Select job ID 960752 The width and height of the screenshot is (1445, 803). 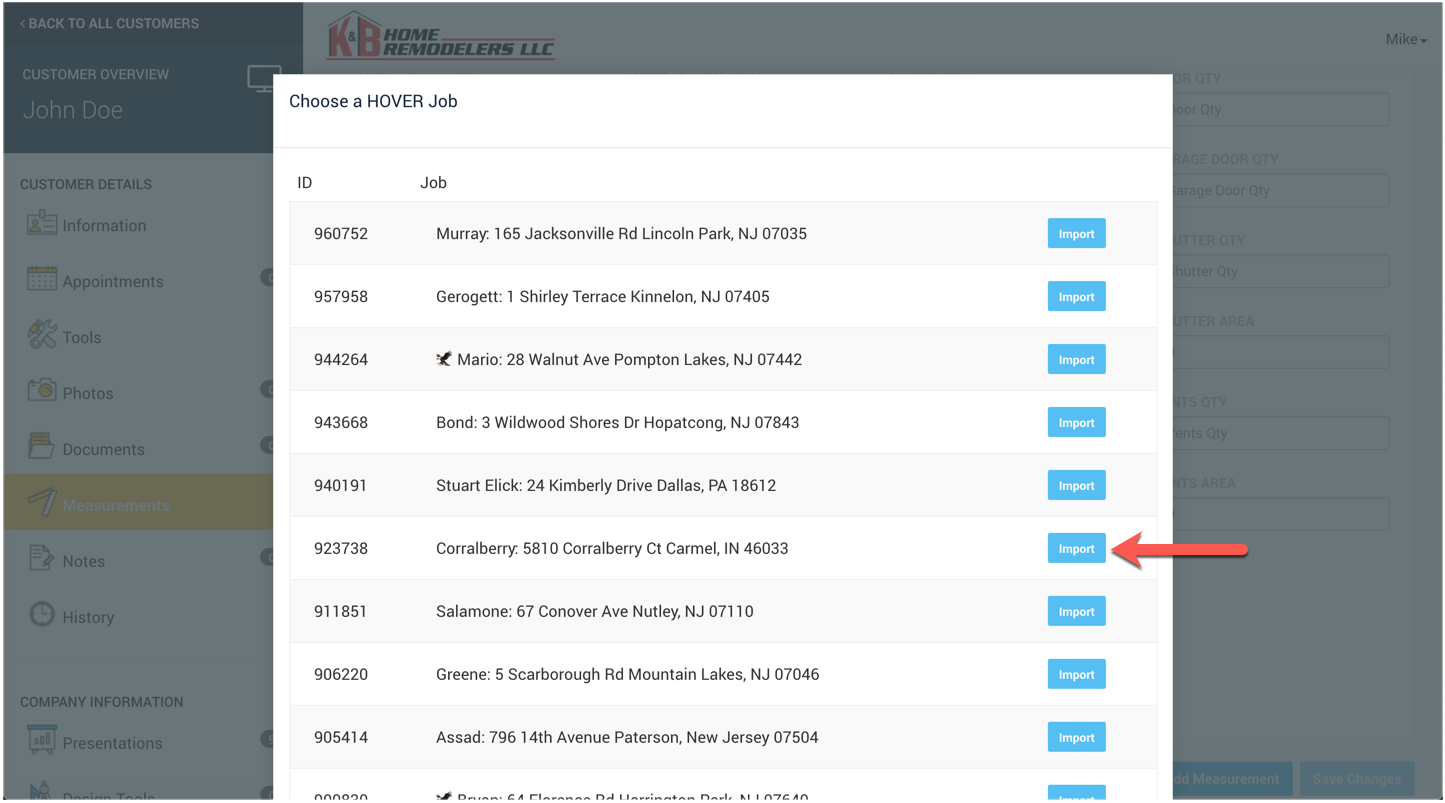pyautogui.click(x=341, y=234)
